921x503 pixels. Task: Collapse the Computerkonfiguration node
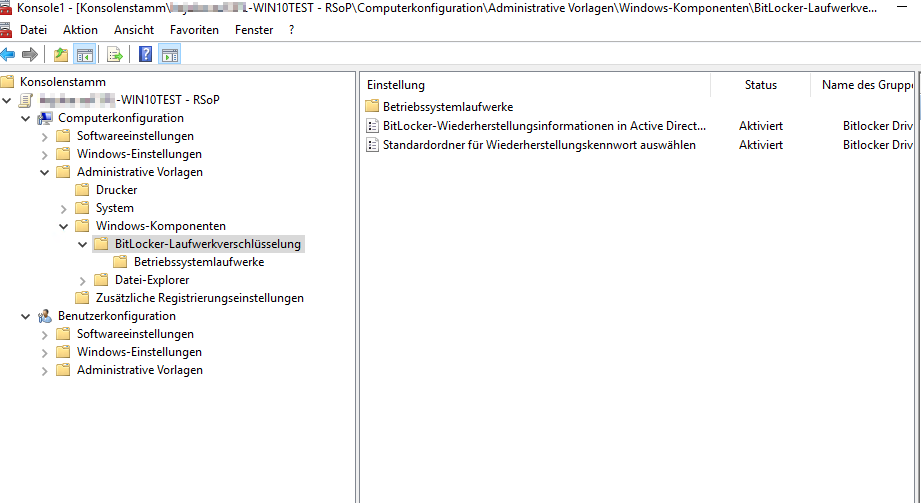(25, 119)
